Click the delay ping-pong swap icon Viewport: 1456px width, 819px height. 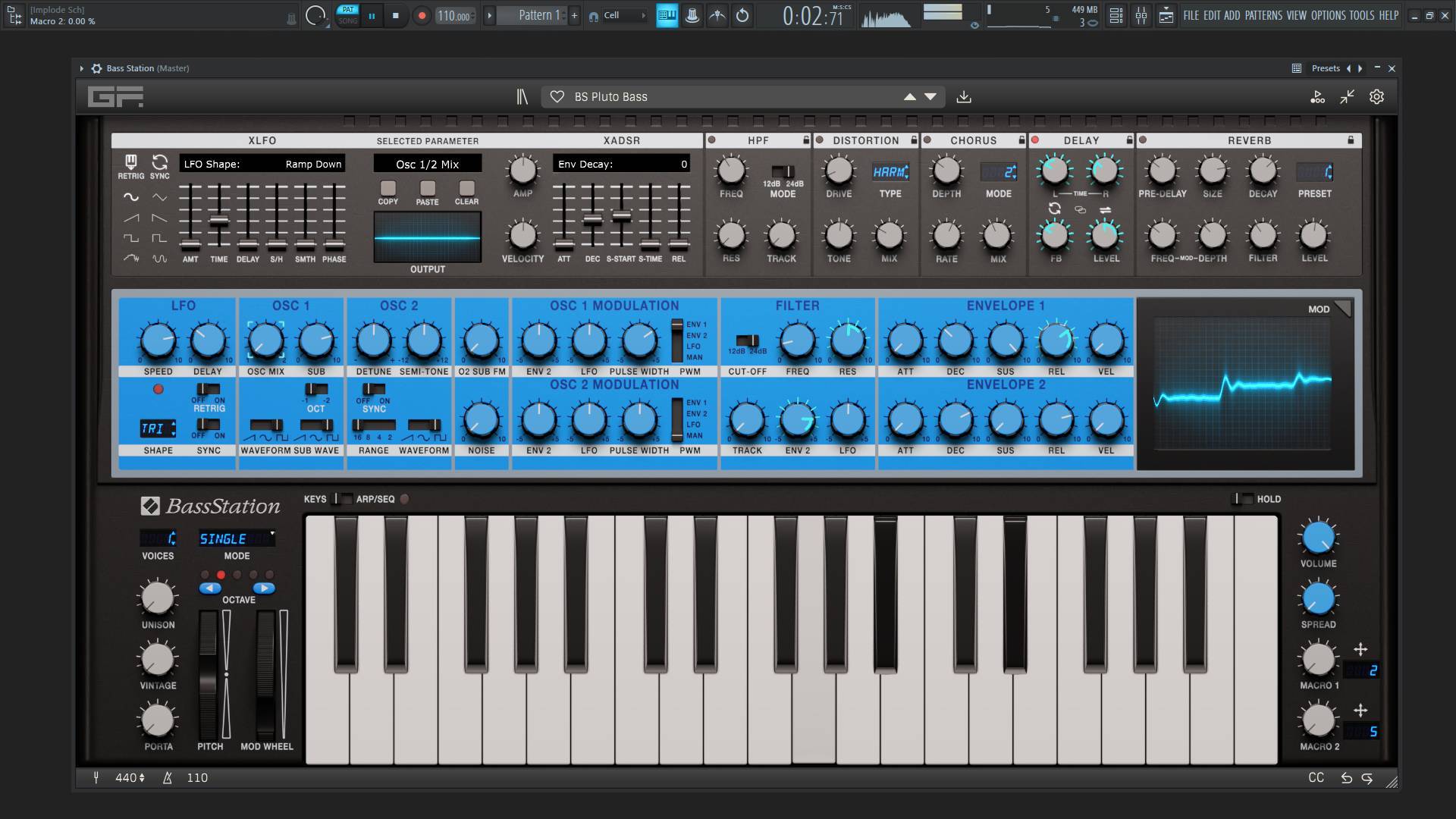click(x=1106, y=209)
